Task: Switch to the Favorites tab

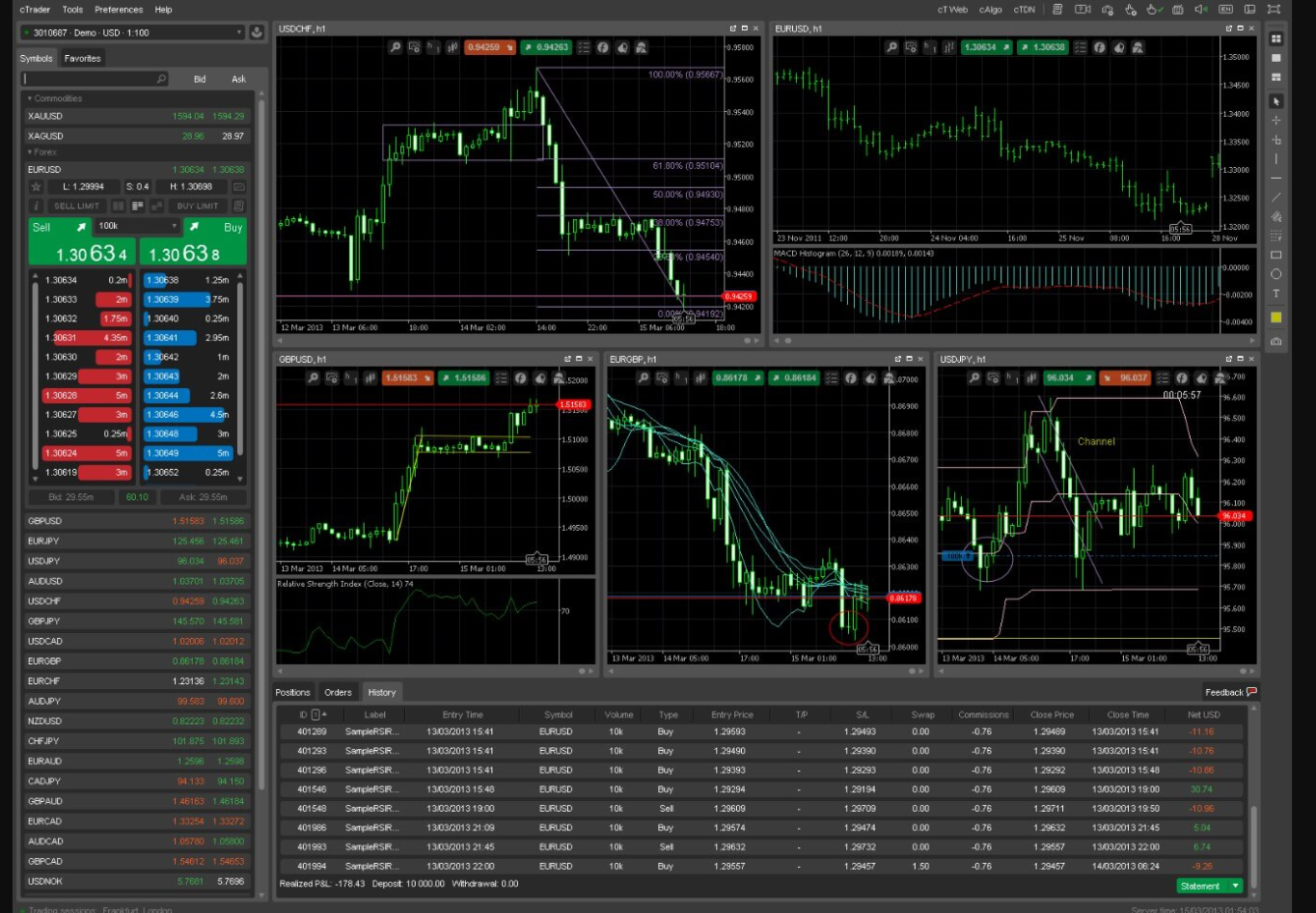Action: [x=82, y=59]
